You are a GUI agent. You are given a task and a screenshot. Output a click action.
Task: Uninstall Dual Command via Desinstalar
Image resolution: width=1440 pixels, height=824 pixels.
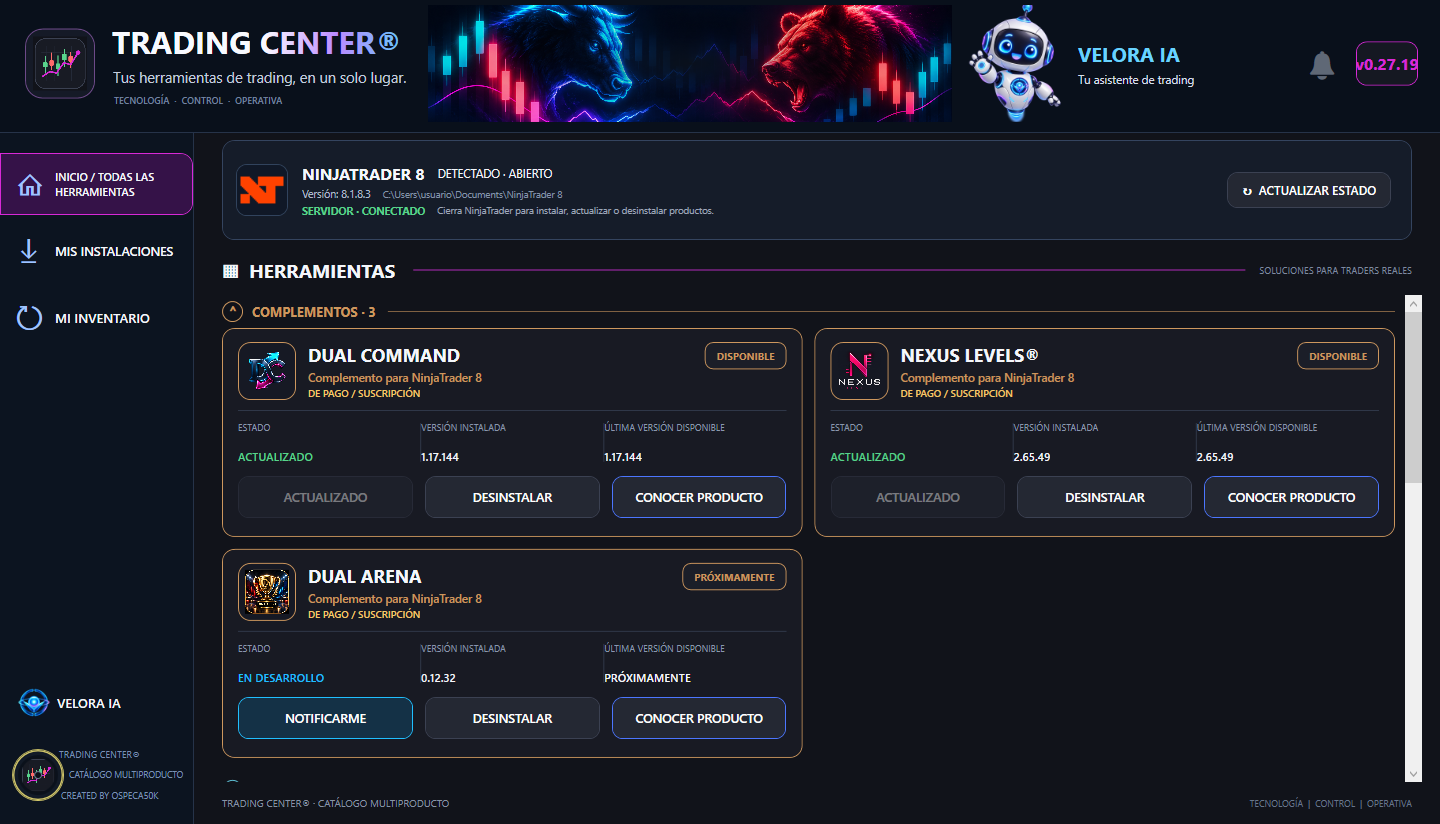[x=512, y=497]
